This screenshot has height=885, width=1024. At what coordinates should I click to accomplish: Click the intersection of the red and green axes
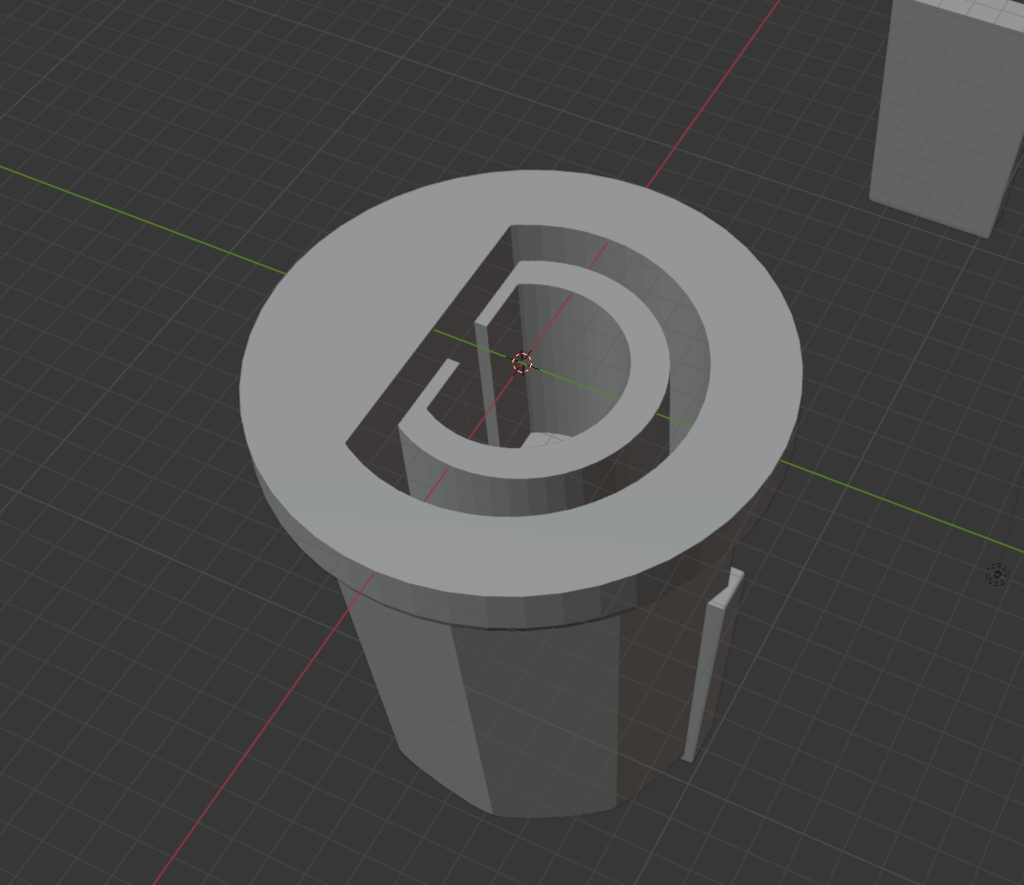point(522,362)
